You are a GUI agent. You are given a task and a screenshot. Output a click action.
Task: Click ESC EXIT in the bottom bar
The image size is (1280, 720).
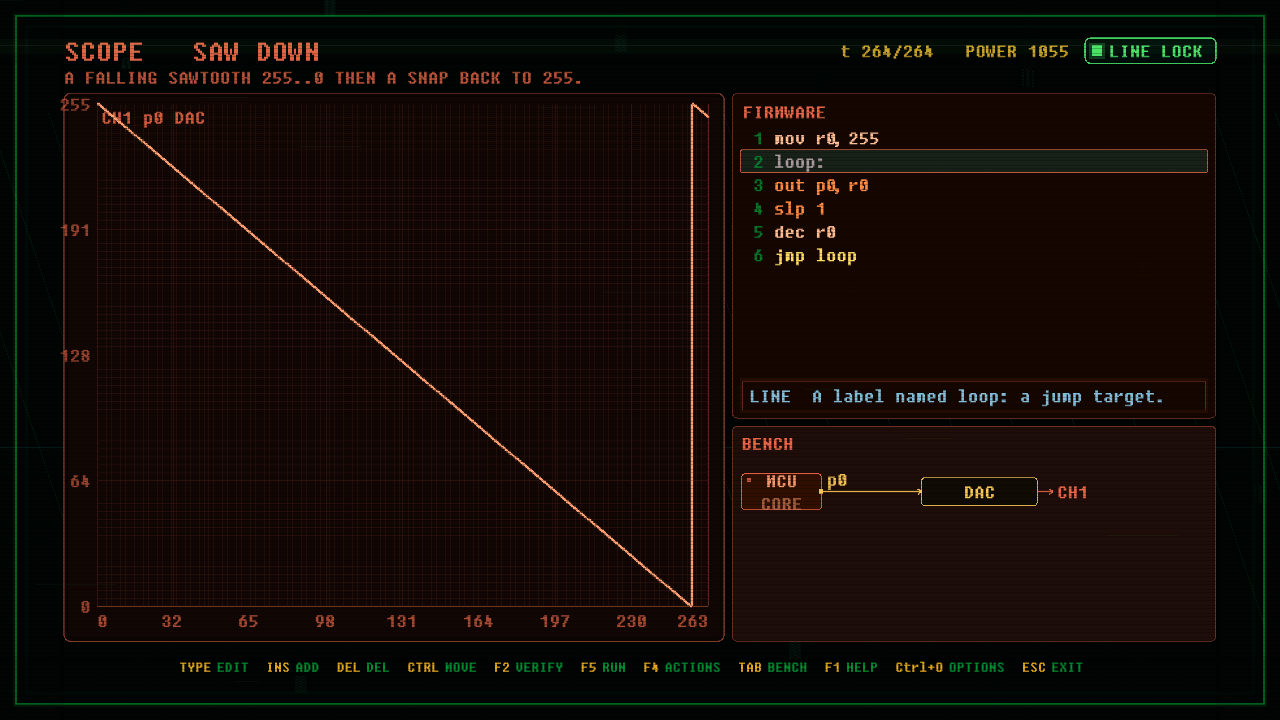(x=1053, y=667)
